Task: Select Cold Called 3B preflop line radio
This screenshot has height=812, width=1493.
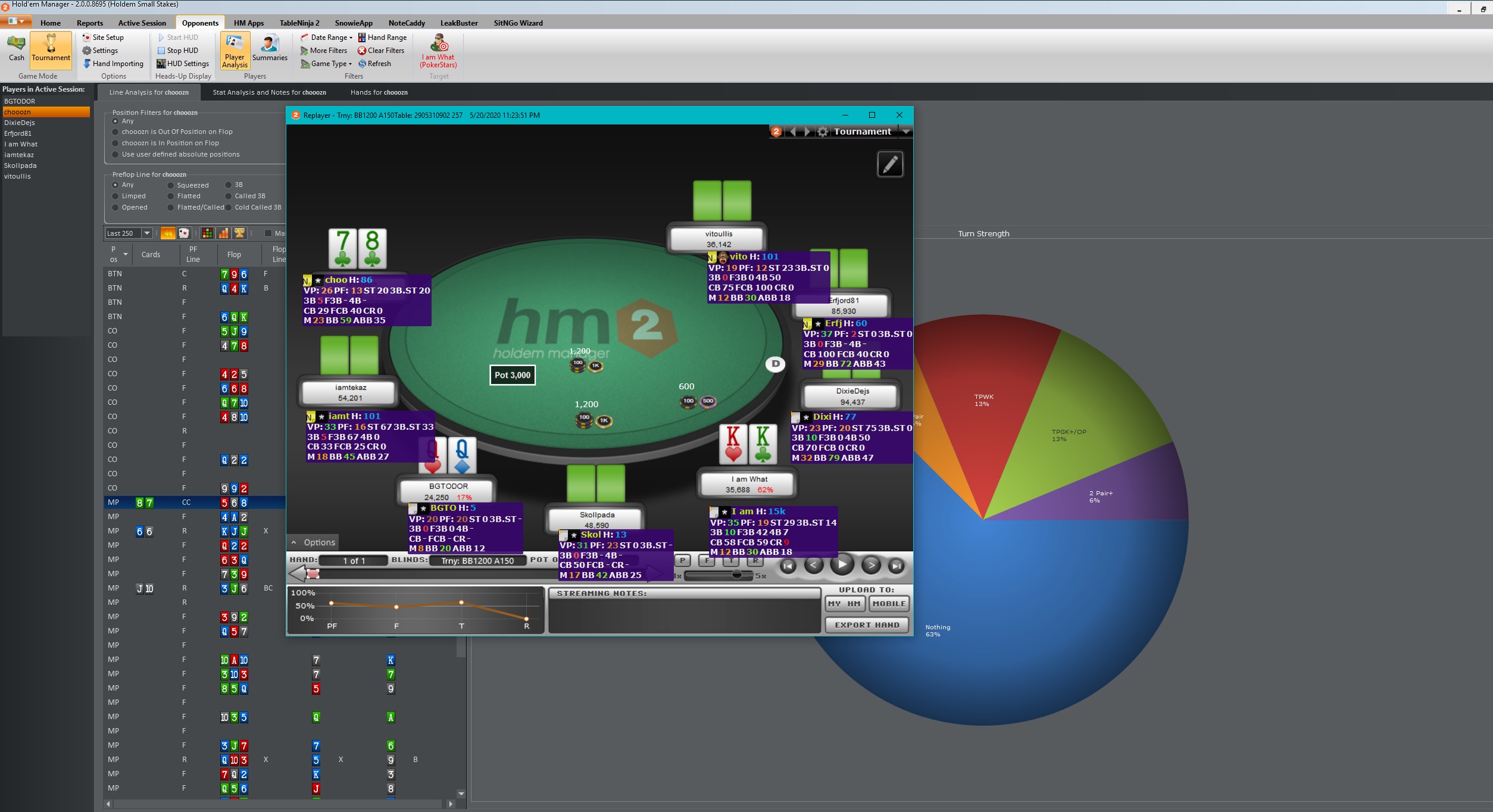Action: tap(228, 208)
